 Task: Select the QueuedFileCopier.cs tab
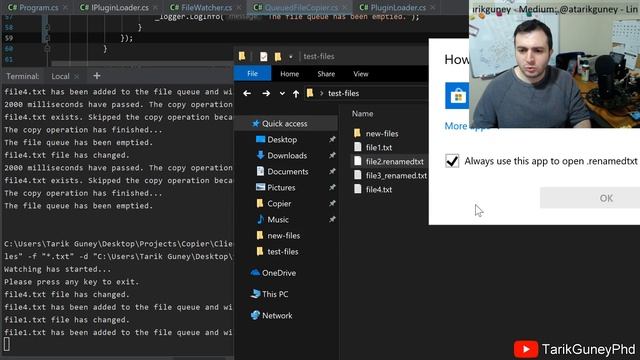296,7
